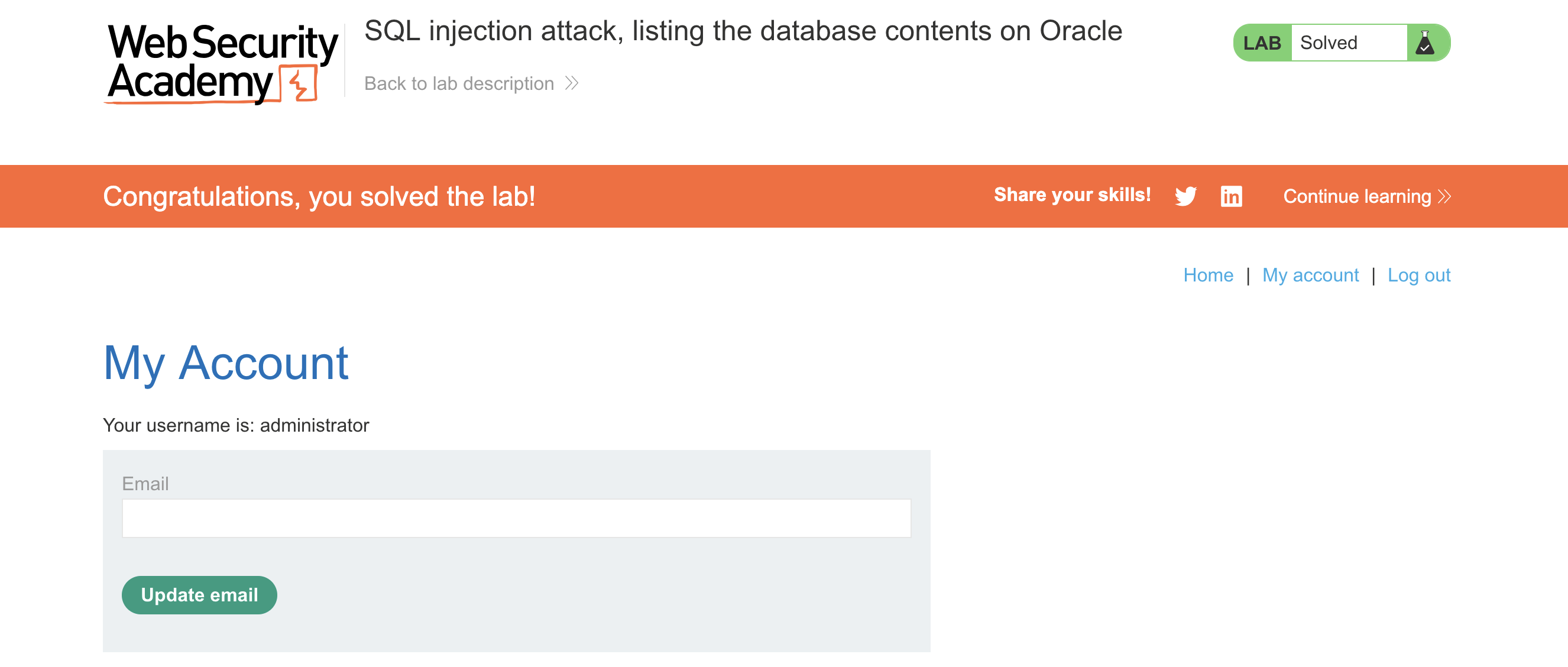1568x667 pixels.
Task: Click the Congratulations solved banner message
Action: 319,196
